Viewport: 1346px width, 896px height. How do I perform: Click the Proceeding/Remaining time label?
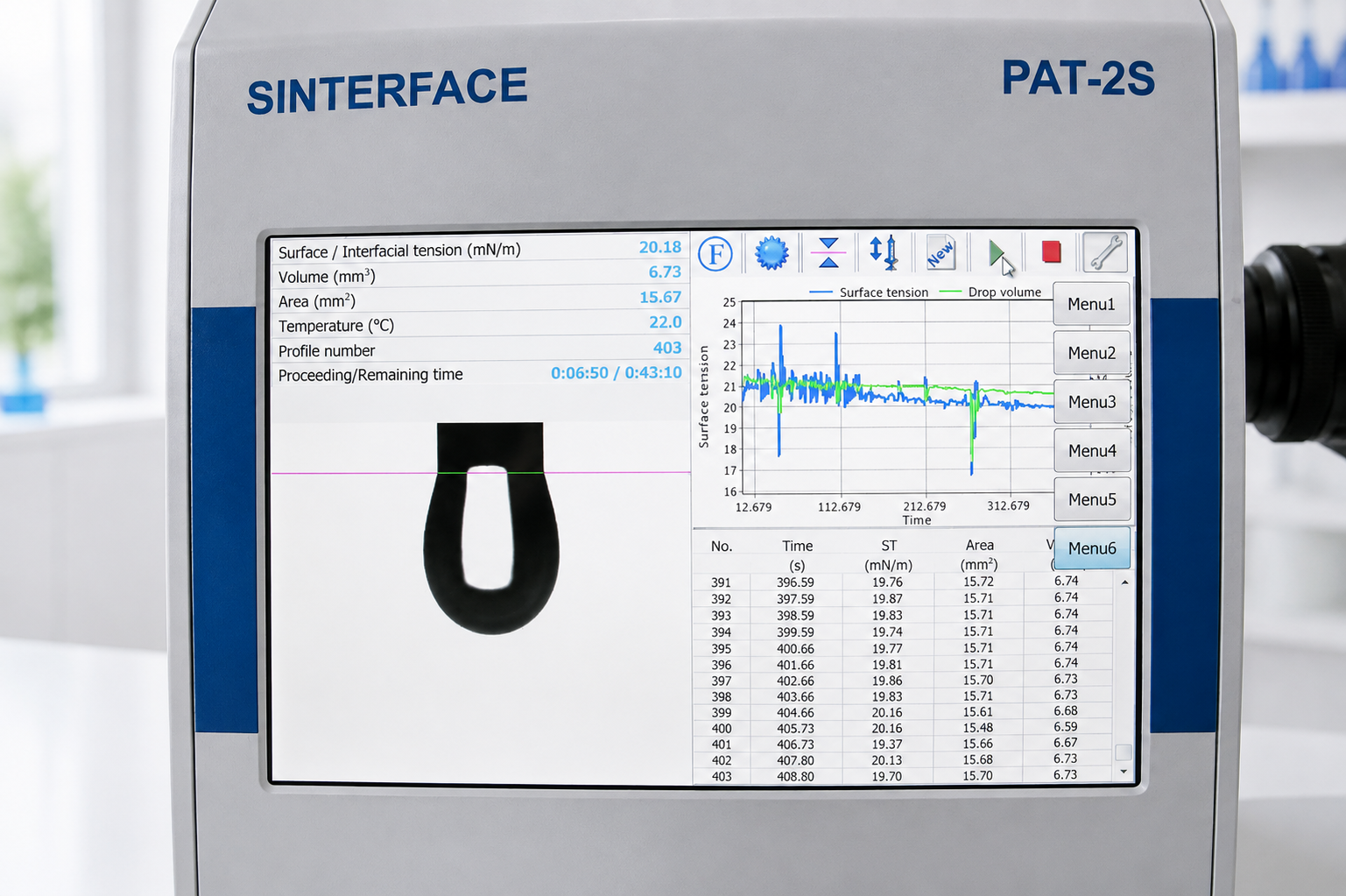[x=370, y=375]
